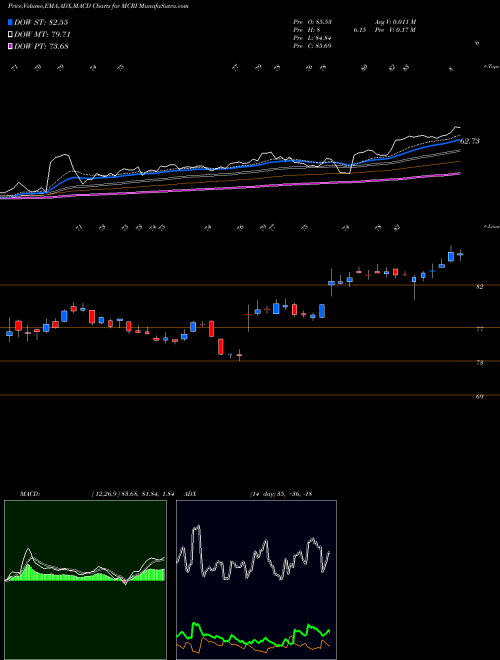500x660 pixels.
Task: Click the Tops marker row label
Action: [492, 67]
